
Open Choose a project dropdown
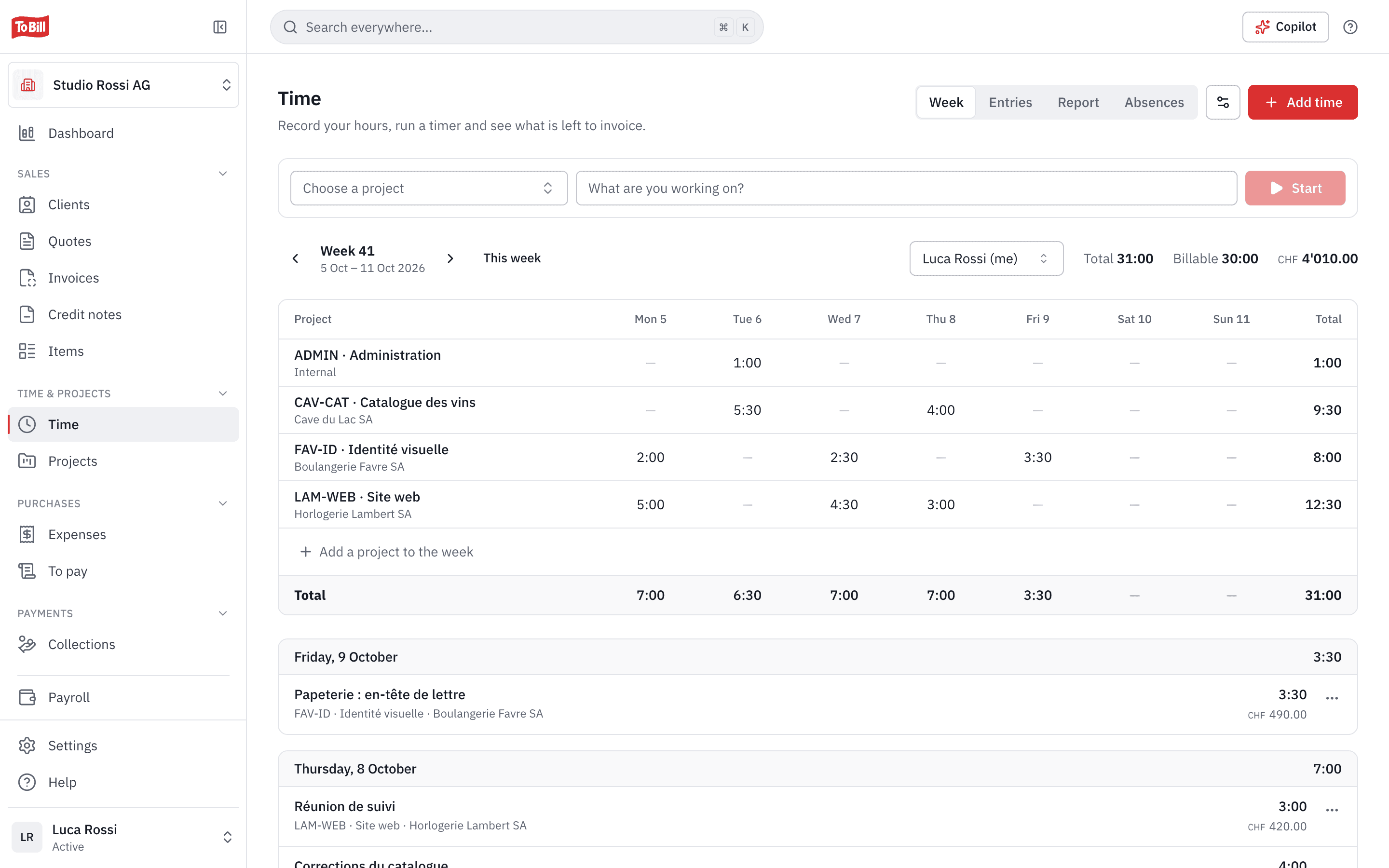tap(429, 188)
